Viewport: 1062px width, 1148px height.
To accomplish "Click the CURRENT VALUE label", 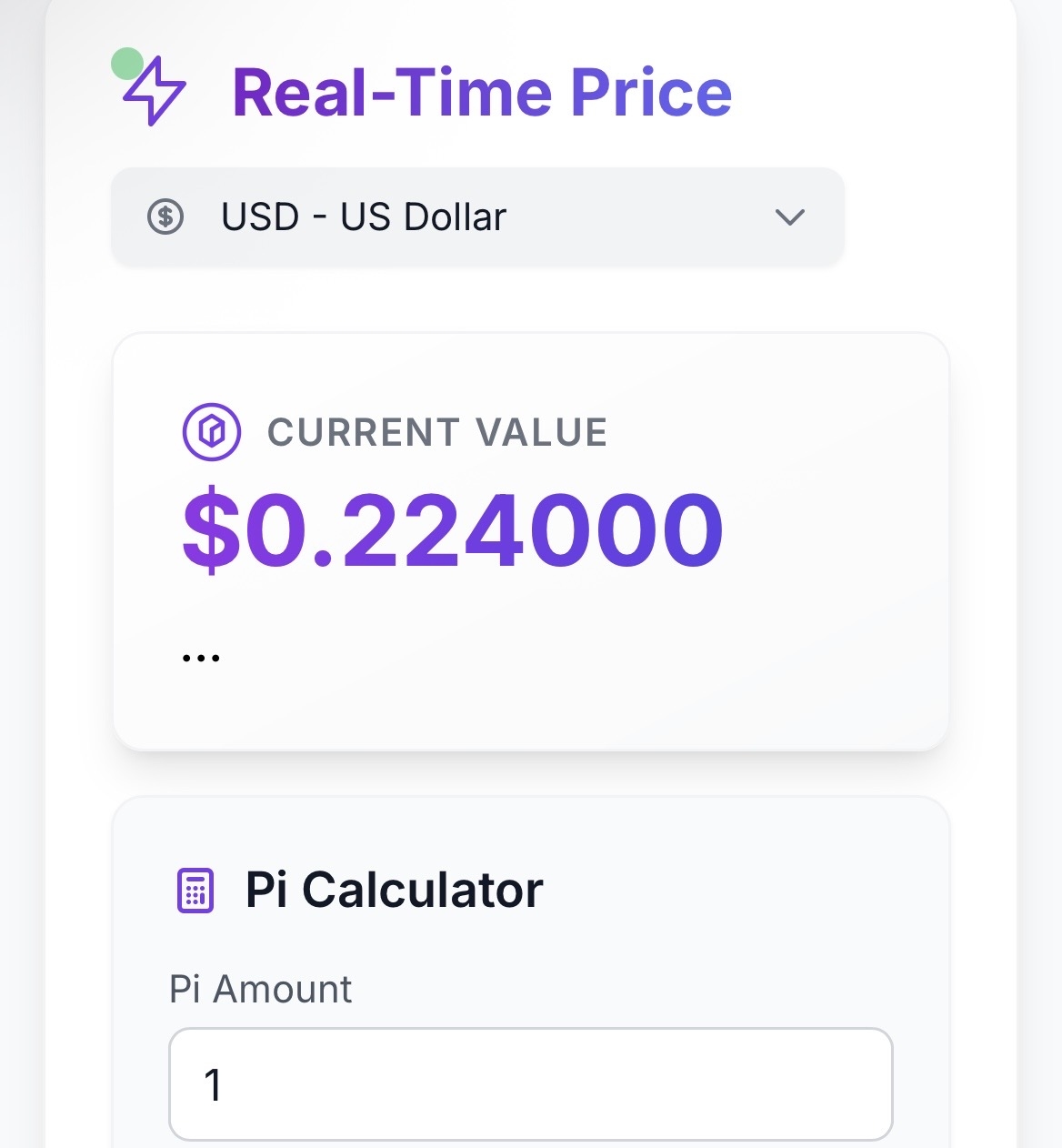I will pos(437,432).
